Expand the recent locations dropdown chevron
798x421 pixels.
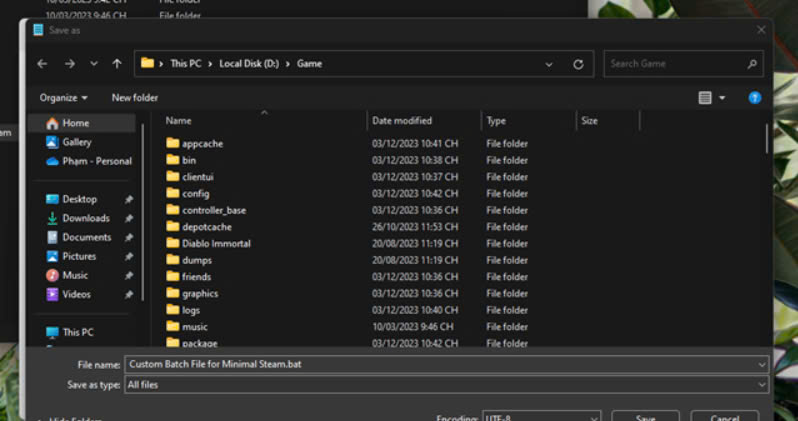94,64
